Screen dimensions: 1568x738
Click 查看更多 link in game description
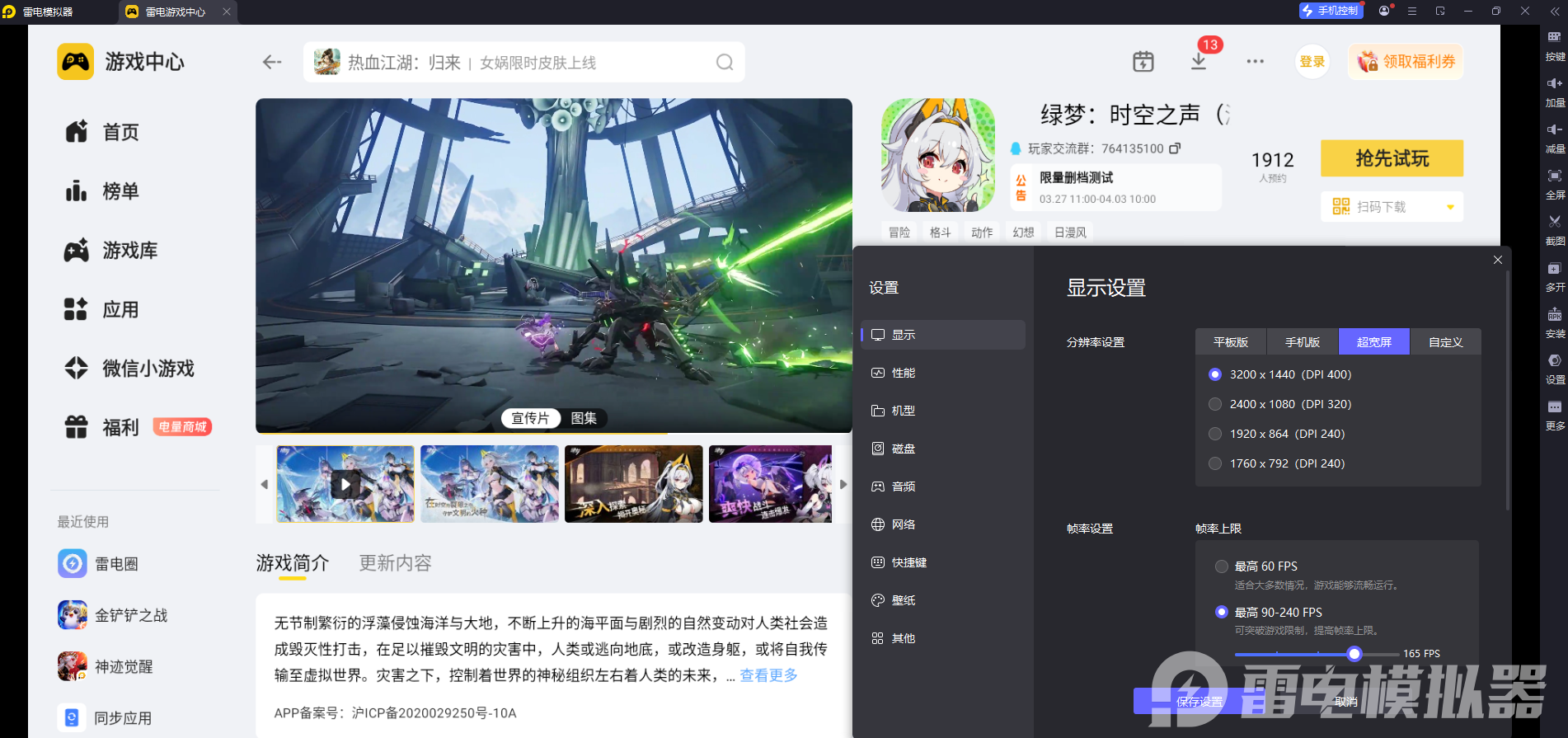[x=769, y=675]
